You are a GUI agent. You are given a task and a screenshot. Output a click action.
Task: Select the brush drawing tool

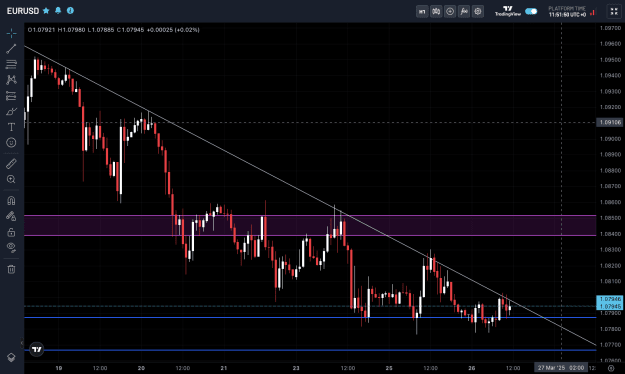pos(11,111)
